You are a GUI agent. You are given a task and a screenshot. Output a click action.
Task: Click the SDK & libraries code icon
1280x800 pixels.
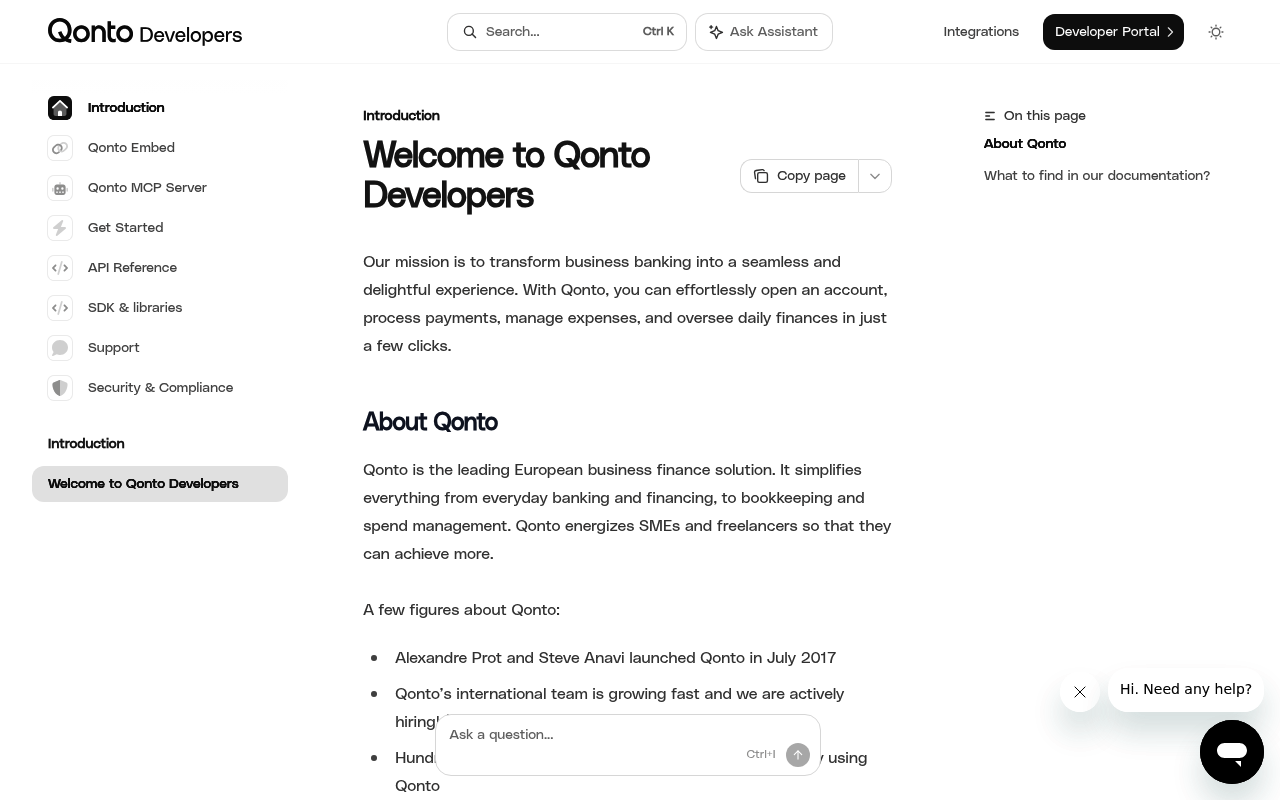(60, 308)
